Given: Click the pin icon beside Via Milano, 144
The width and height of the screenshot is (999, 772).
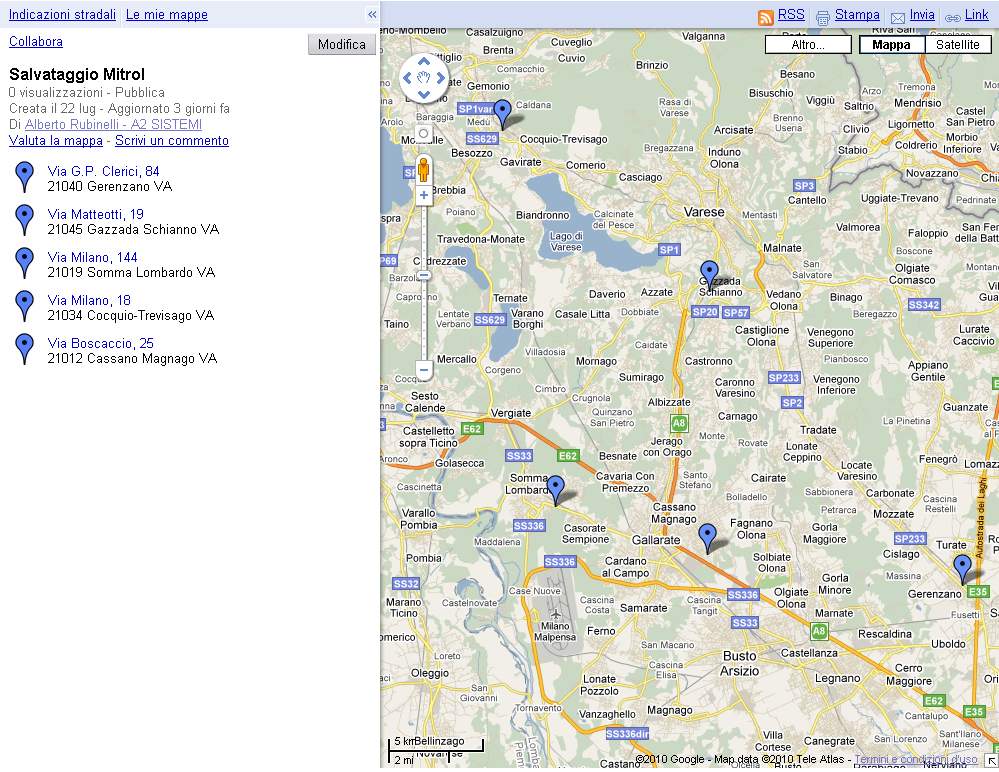Looking at the screenshot, I should pyautogui.click(x=24, y=262).
